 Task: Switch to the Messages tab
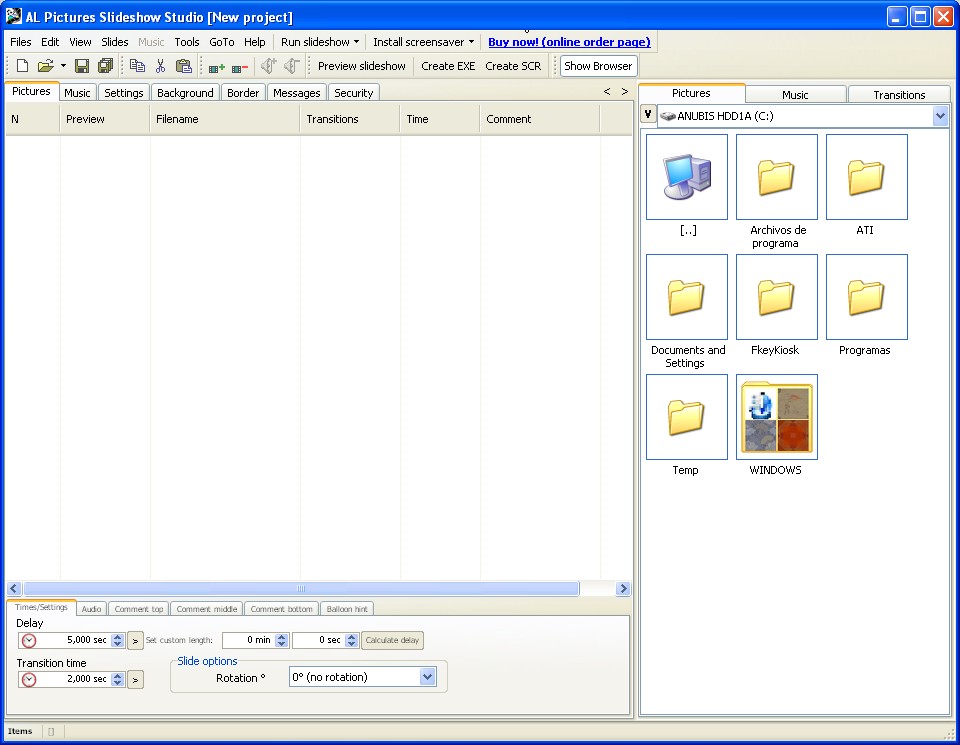coord(296,92)
